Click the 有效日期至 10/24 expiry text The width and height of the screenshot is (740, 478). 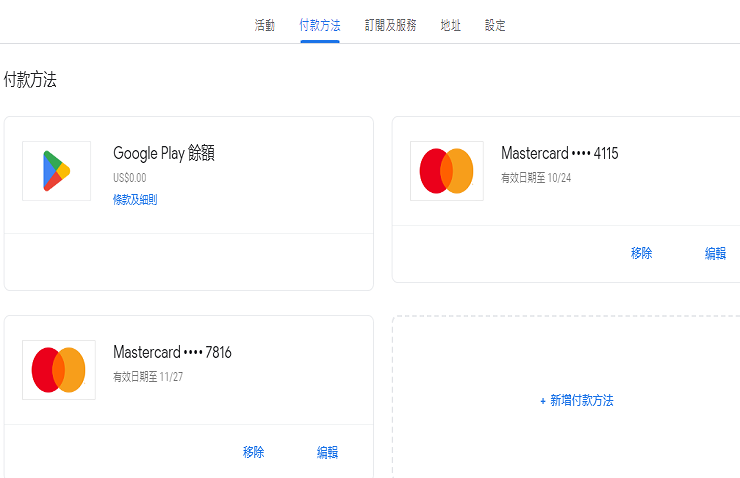536,178
